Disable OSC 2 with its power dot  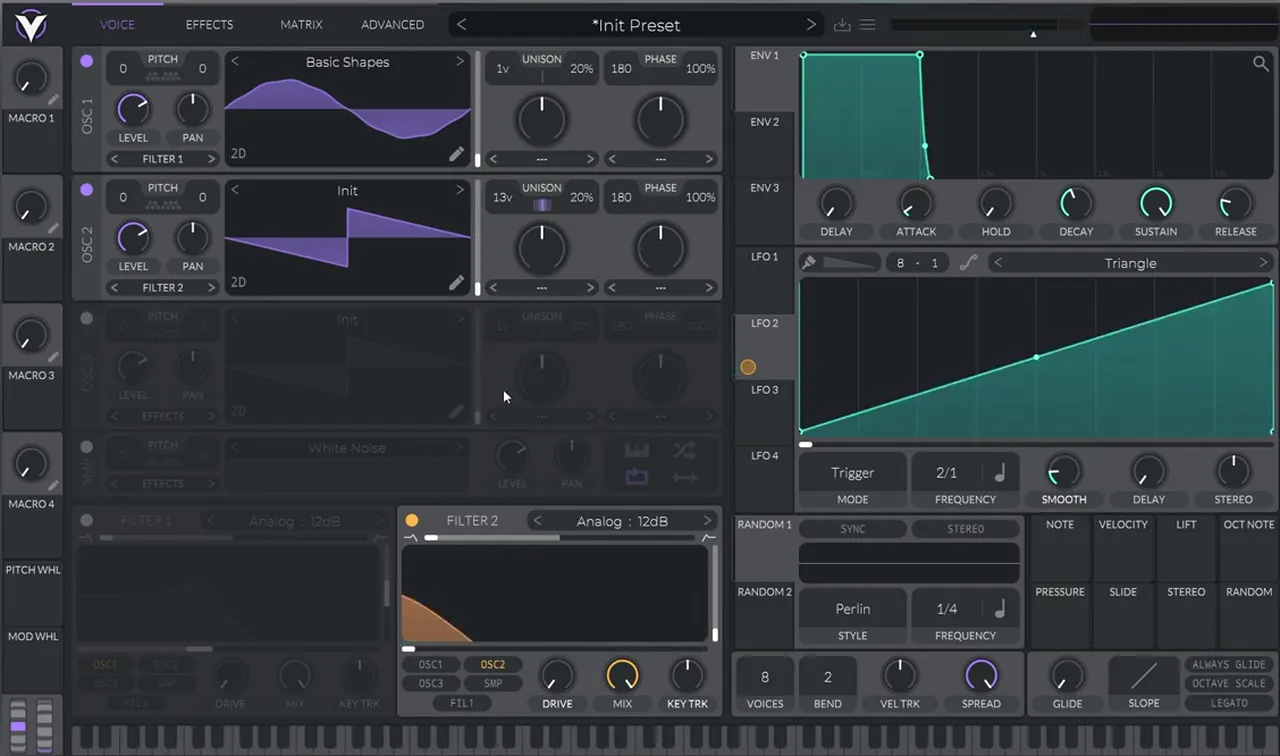86,189
